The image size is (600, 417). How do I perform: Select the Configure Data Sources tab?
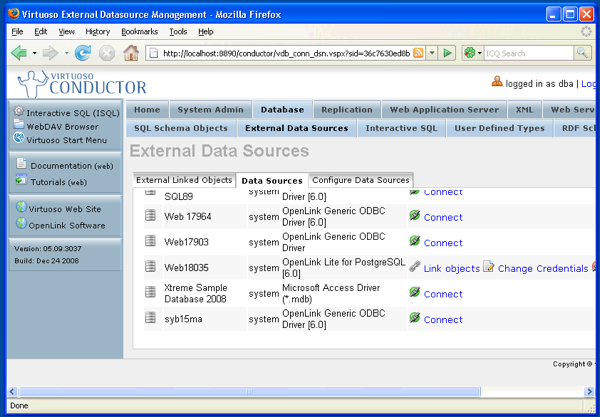click(361, 180)
